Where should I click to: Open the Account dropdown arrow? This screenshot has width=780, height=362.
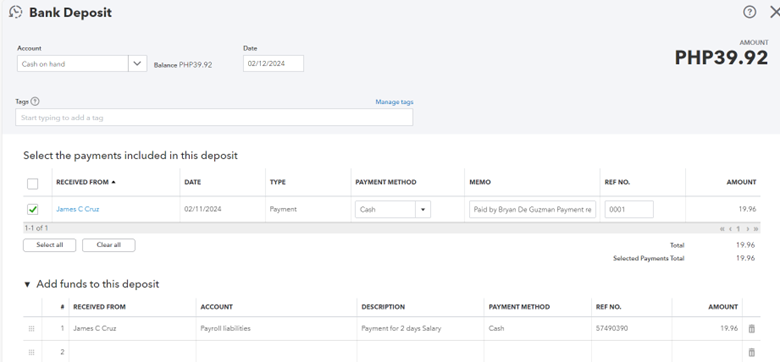pyautogui.click(x=138, y=64)
